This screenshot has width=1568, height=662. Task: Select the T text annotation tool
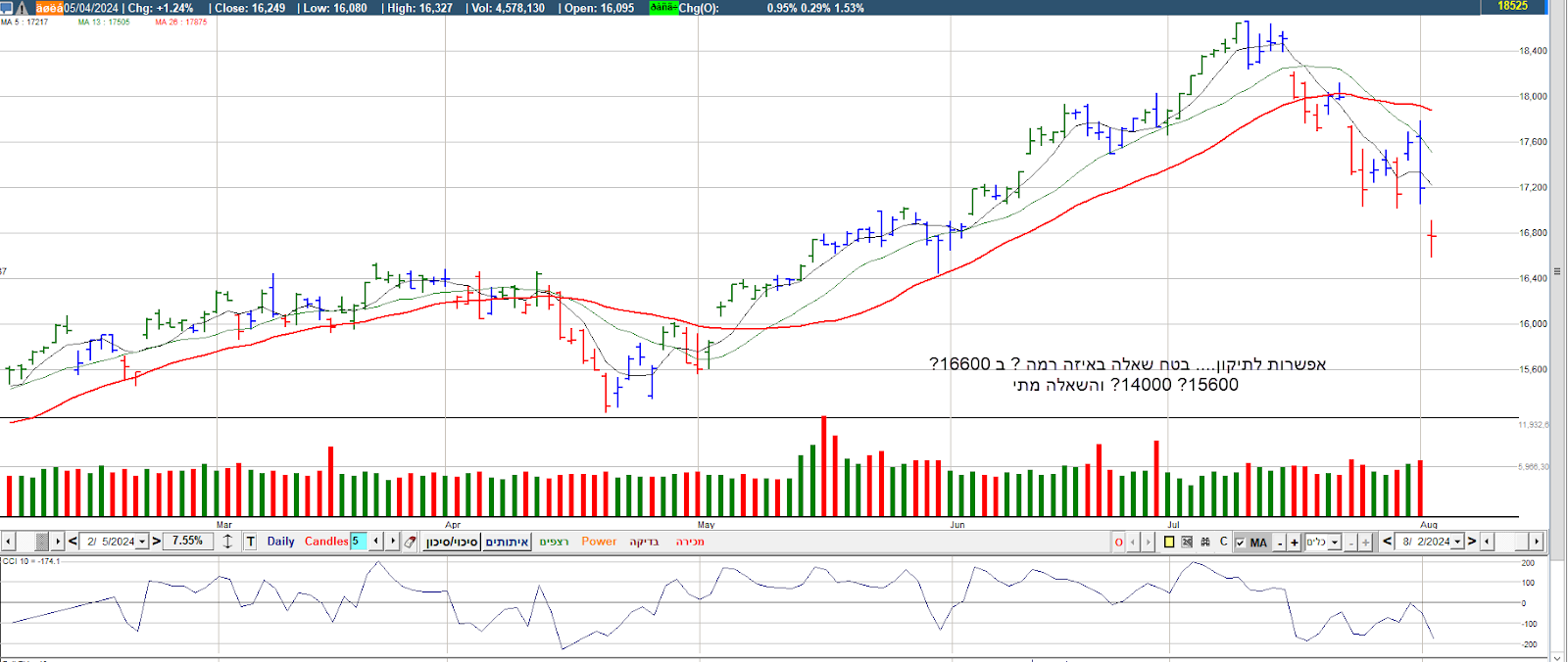point(250,542)
